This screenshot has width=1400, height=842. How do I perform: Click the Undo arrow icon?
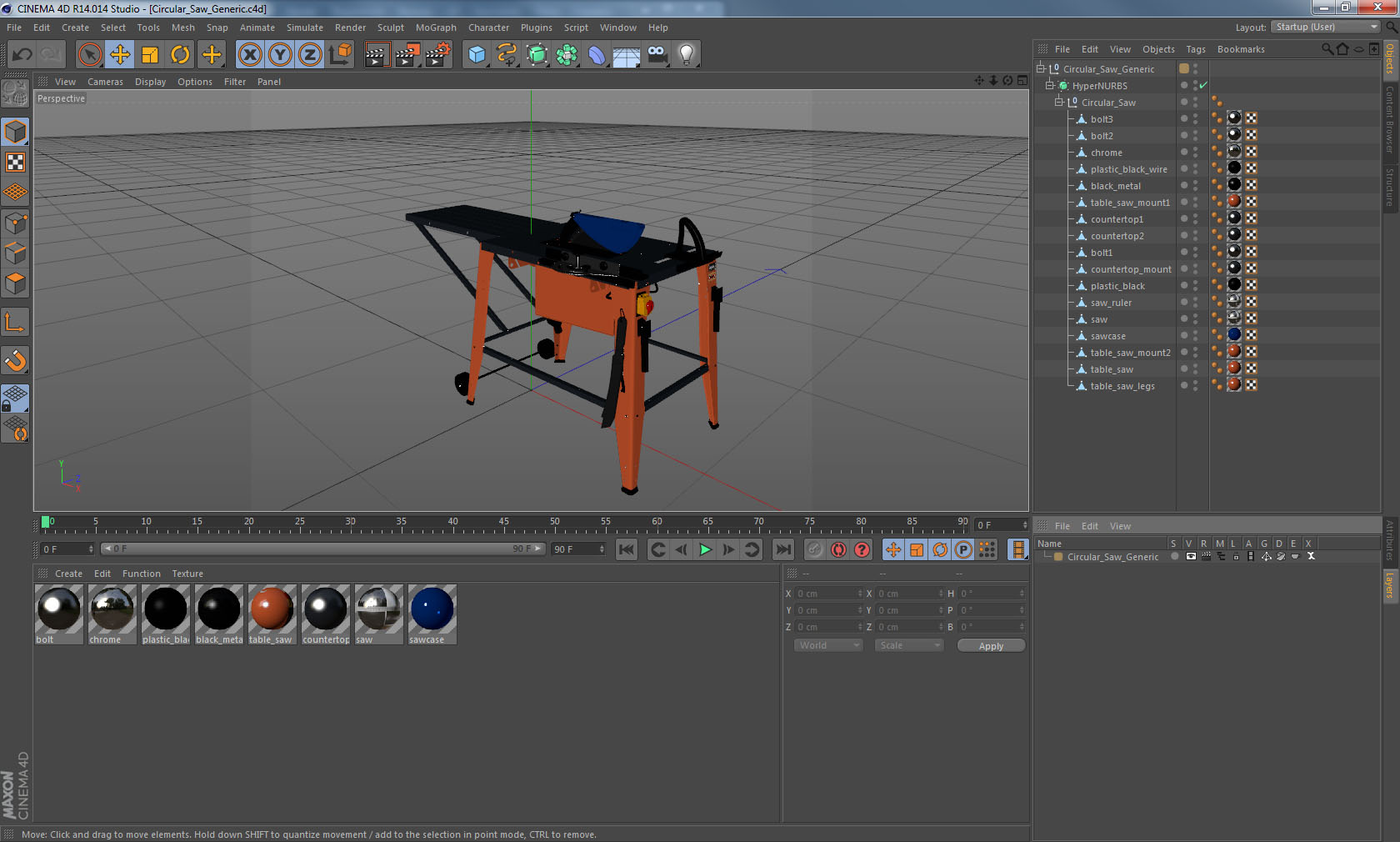(22, 55)
